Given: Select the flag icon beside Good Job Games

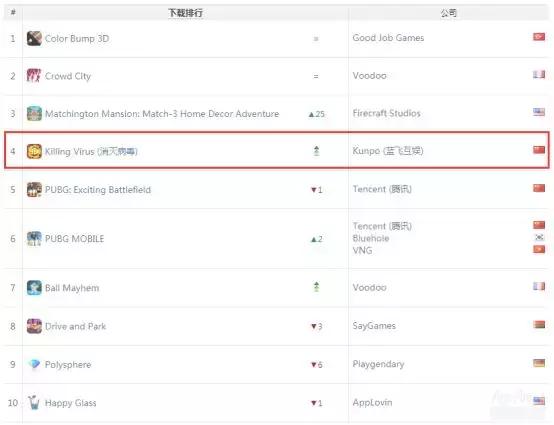Looking at the screenshot, I should 539,37.
